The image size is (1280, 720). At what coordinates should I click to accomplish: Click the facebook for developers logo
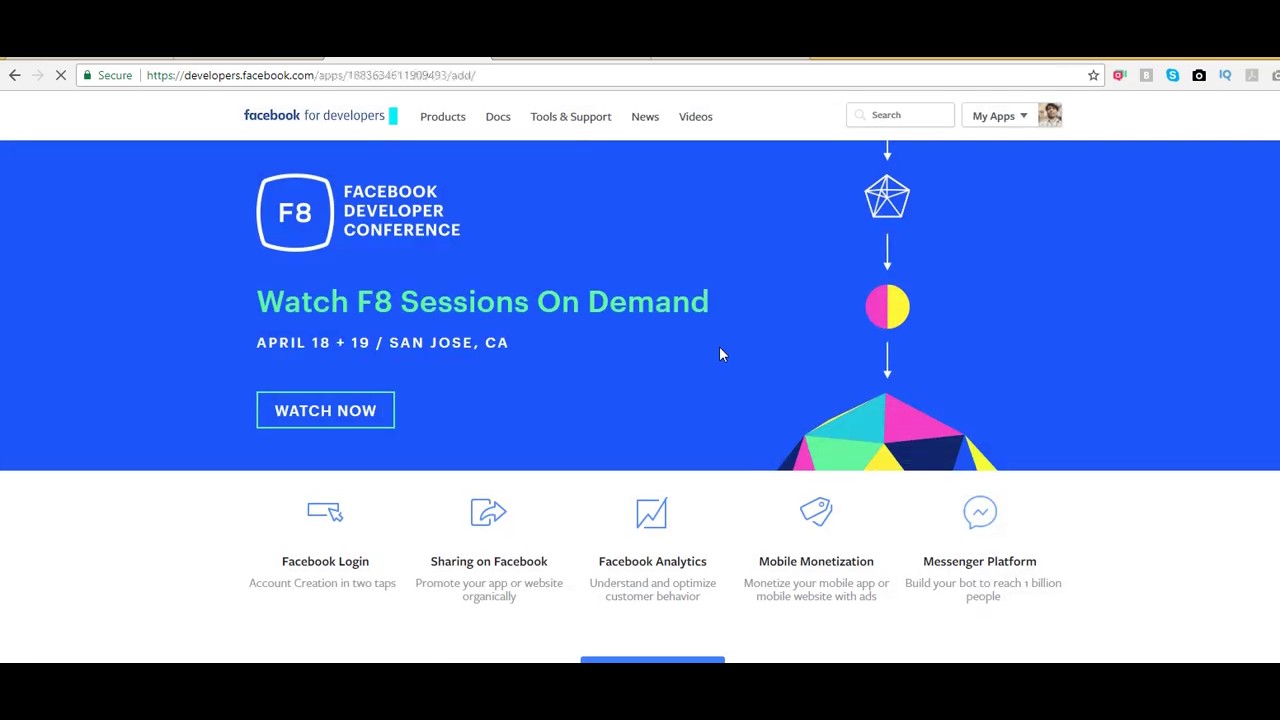[x=321, y=115]
